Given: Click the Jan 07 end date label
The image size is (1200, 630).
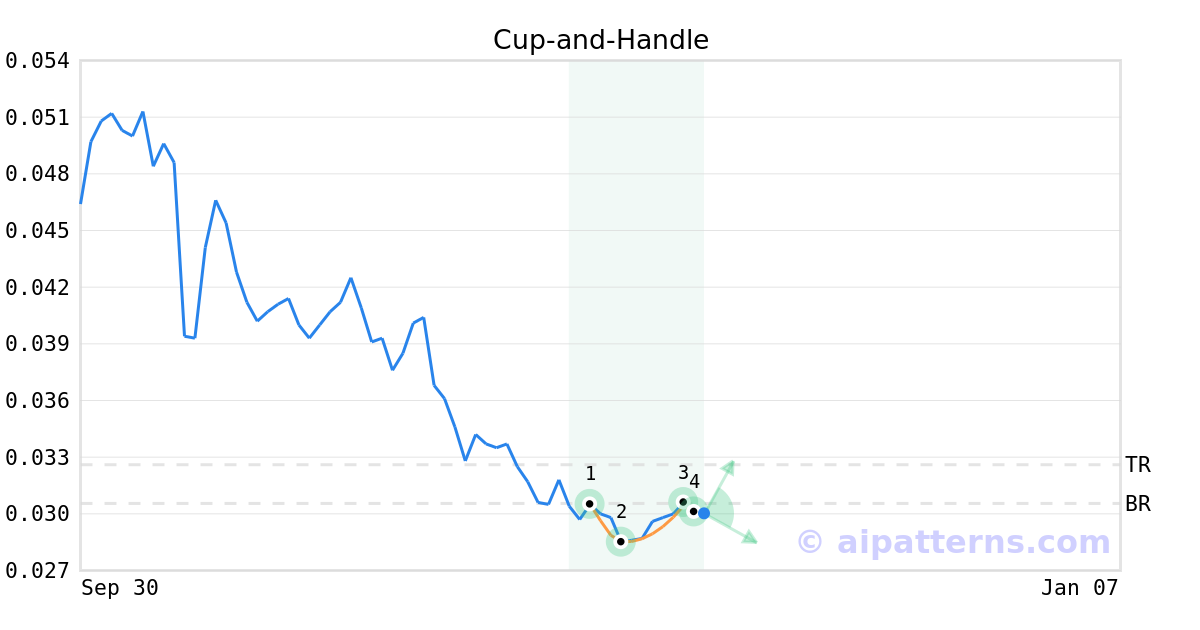Looking at the screenshot, I should click(1079, 588).
